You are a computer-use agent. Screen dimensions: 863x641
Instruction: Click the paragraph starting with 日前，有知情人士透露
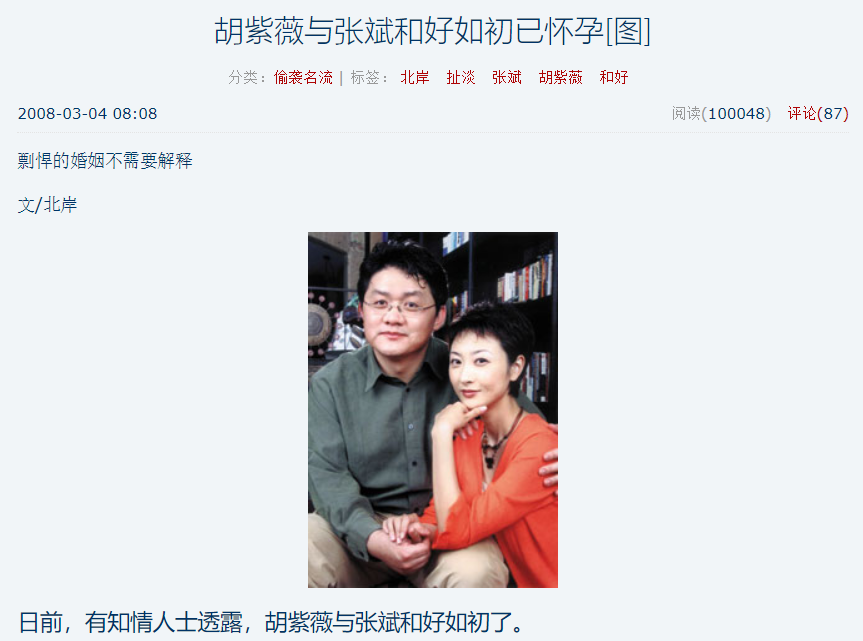pyautogui.click(x=272, y=622)
